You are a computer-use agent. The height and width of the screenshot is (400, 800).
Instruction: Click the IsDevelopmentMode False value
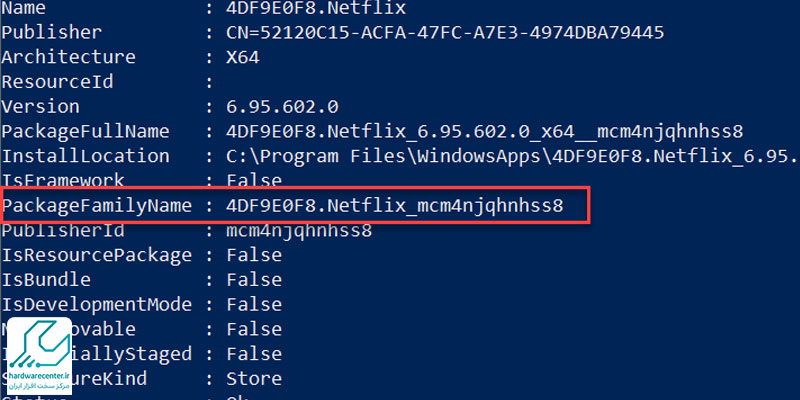point(254,305)
